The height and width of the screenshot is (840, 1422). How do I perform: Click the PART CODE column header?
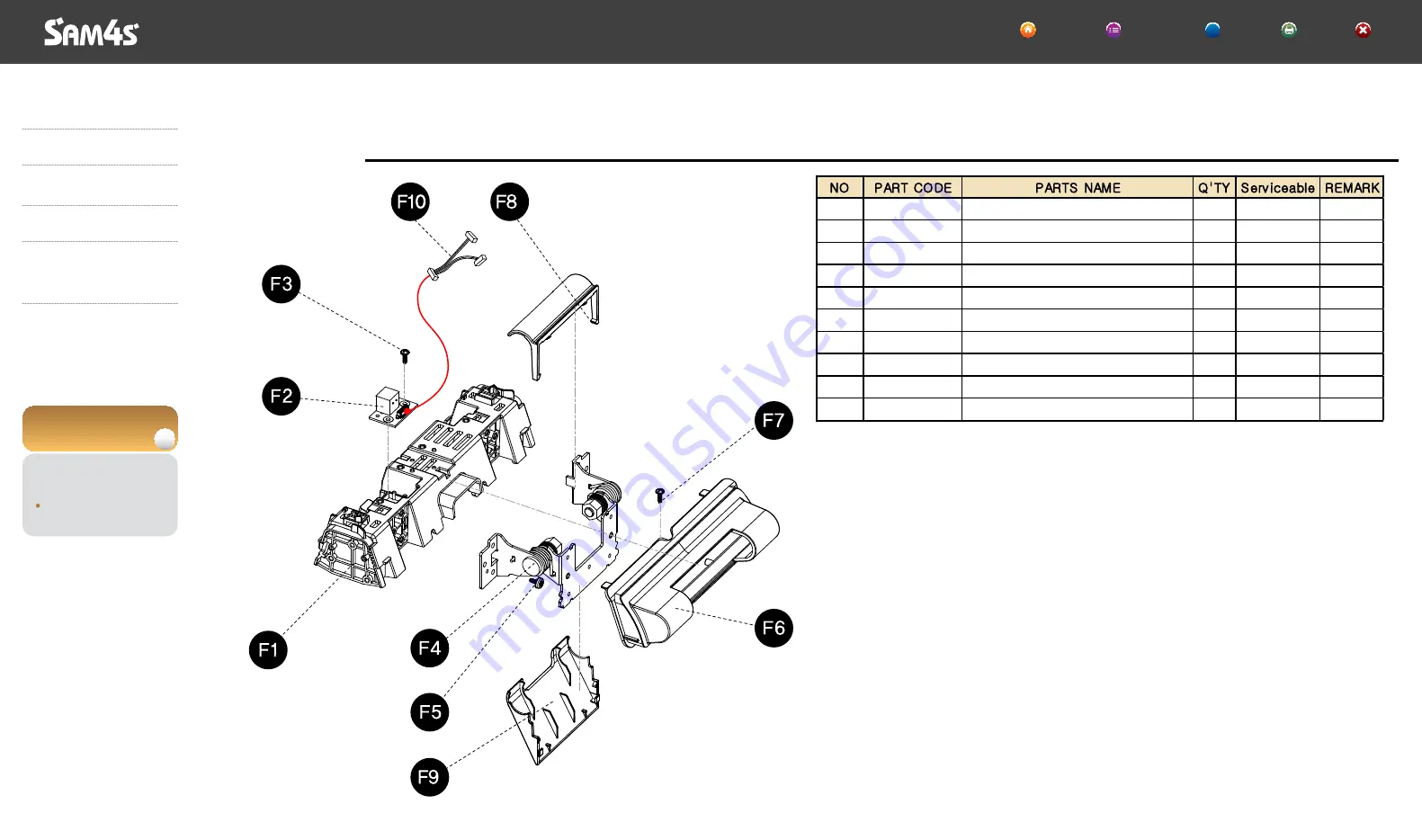point(913,187)
